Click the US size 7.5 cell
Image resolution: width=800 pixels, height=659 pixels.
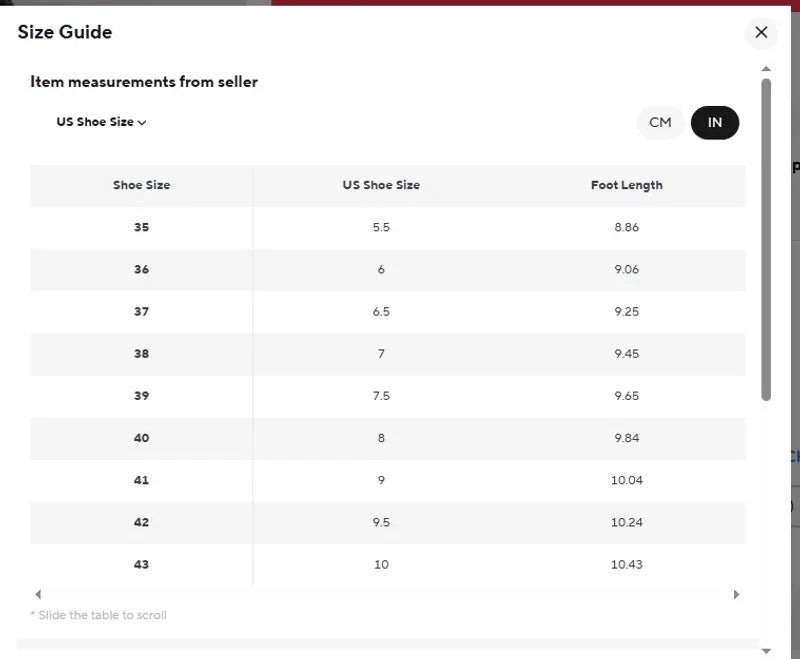381,396
